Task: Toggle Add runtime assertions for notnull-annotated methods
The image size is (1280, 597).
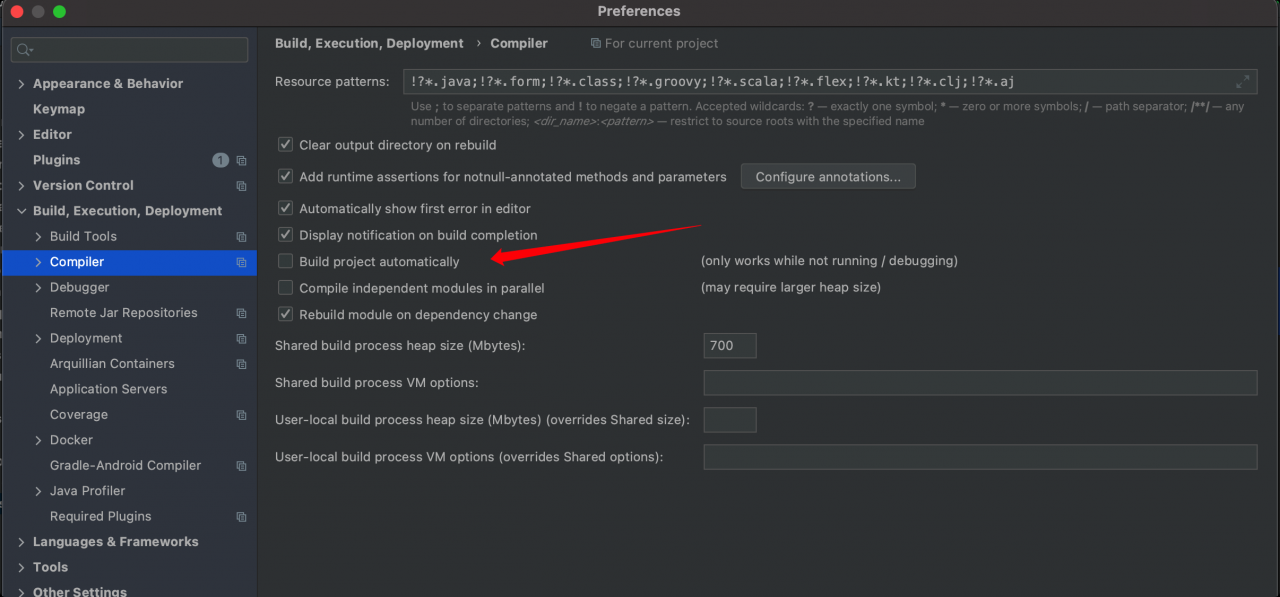Action: tap(286, 177)
